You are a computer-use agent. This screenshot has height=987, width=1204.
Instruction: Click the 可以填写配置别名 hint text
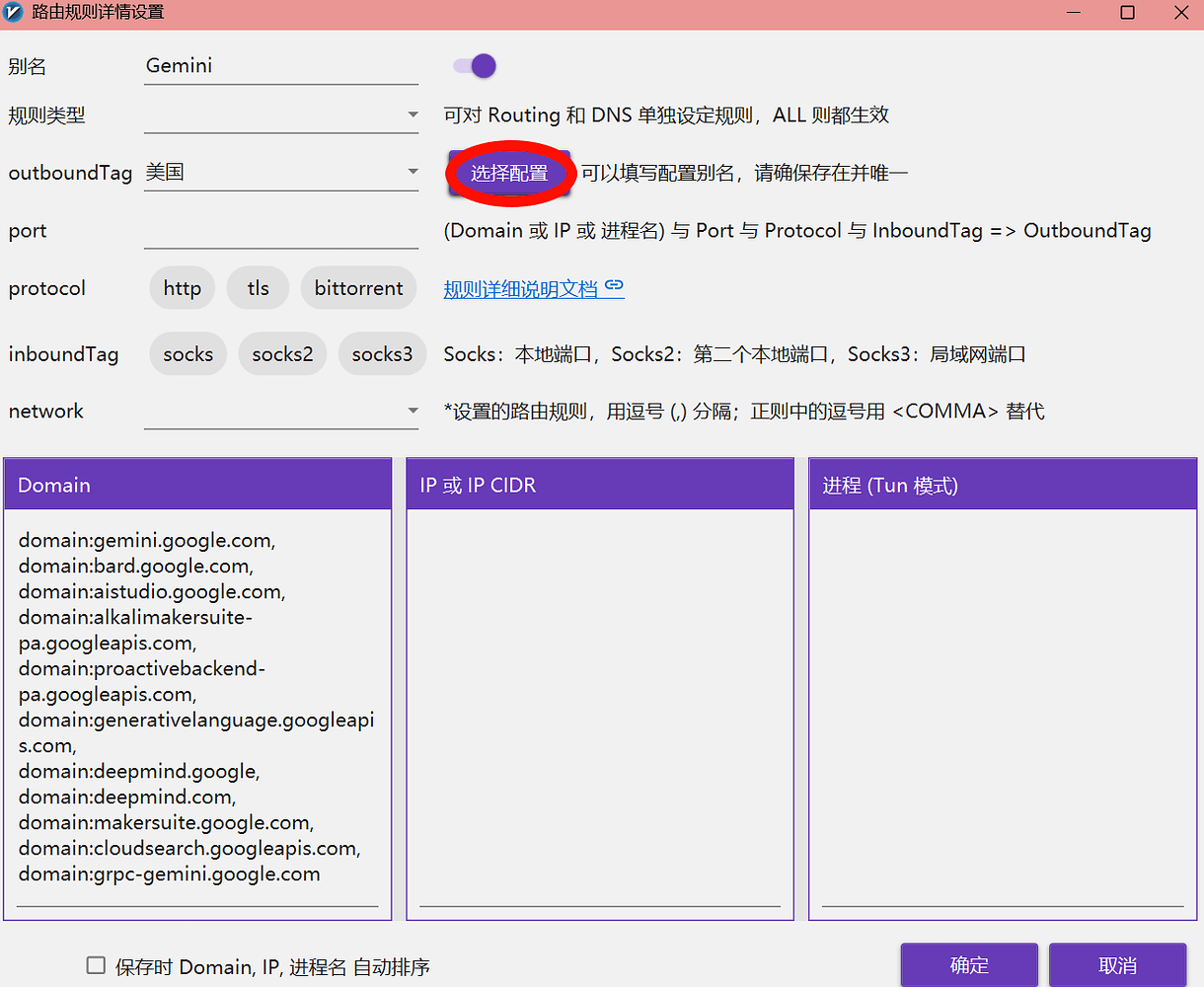click(744, 174)
